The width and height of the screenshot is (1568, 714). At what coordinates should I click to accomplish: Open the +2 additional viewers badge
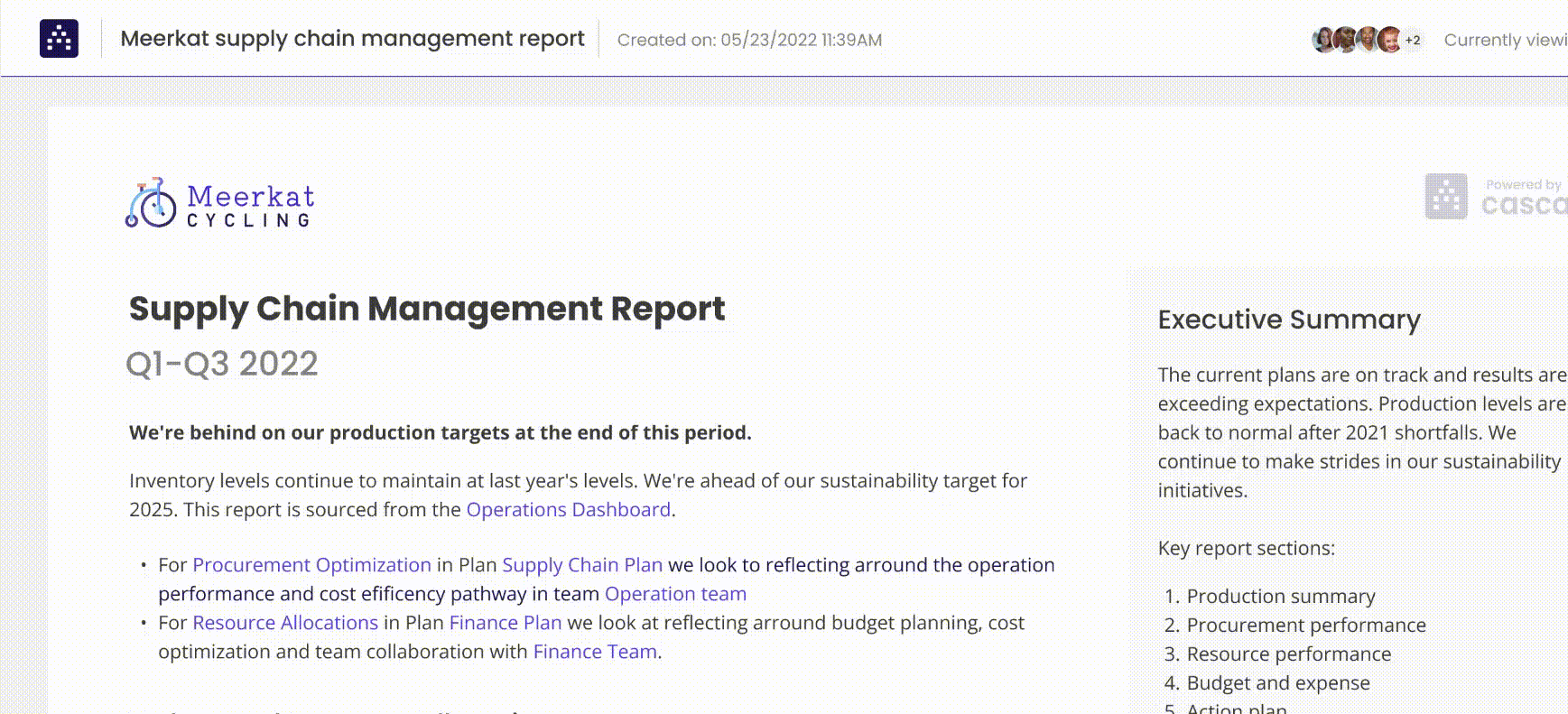pyautogui.click(x=1413, y=40)
